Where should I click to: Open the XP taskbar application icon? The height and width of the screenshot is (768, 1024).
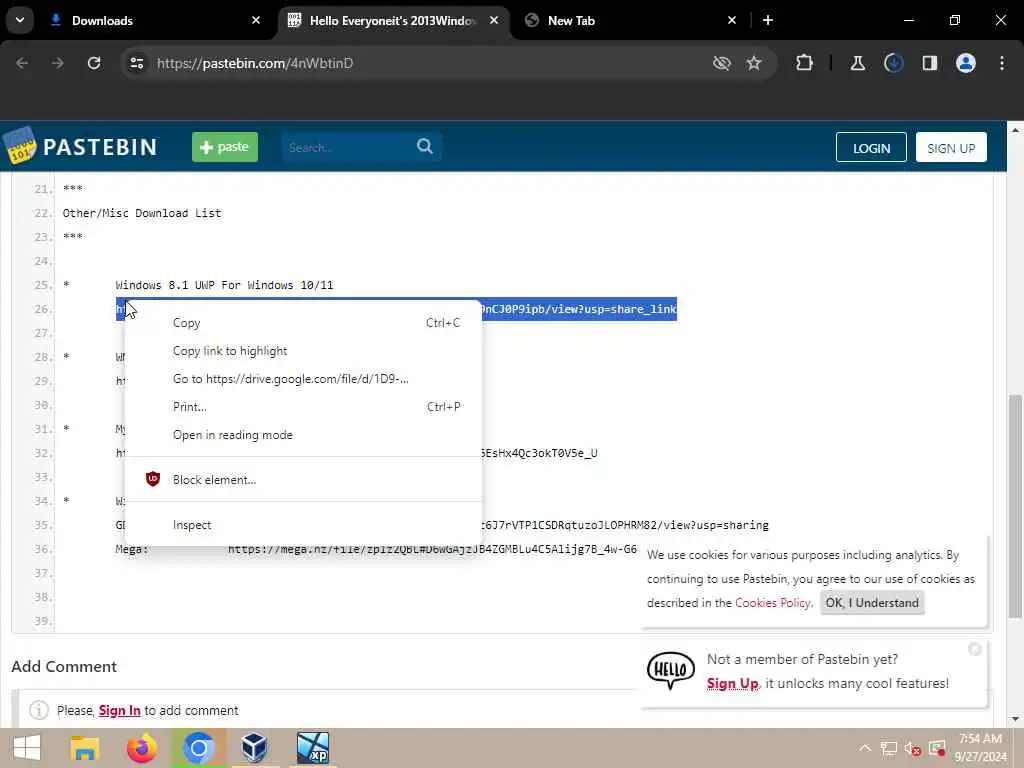pyautogui.click(x=313, y=748)
